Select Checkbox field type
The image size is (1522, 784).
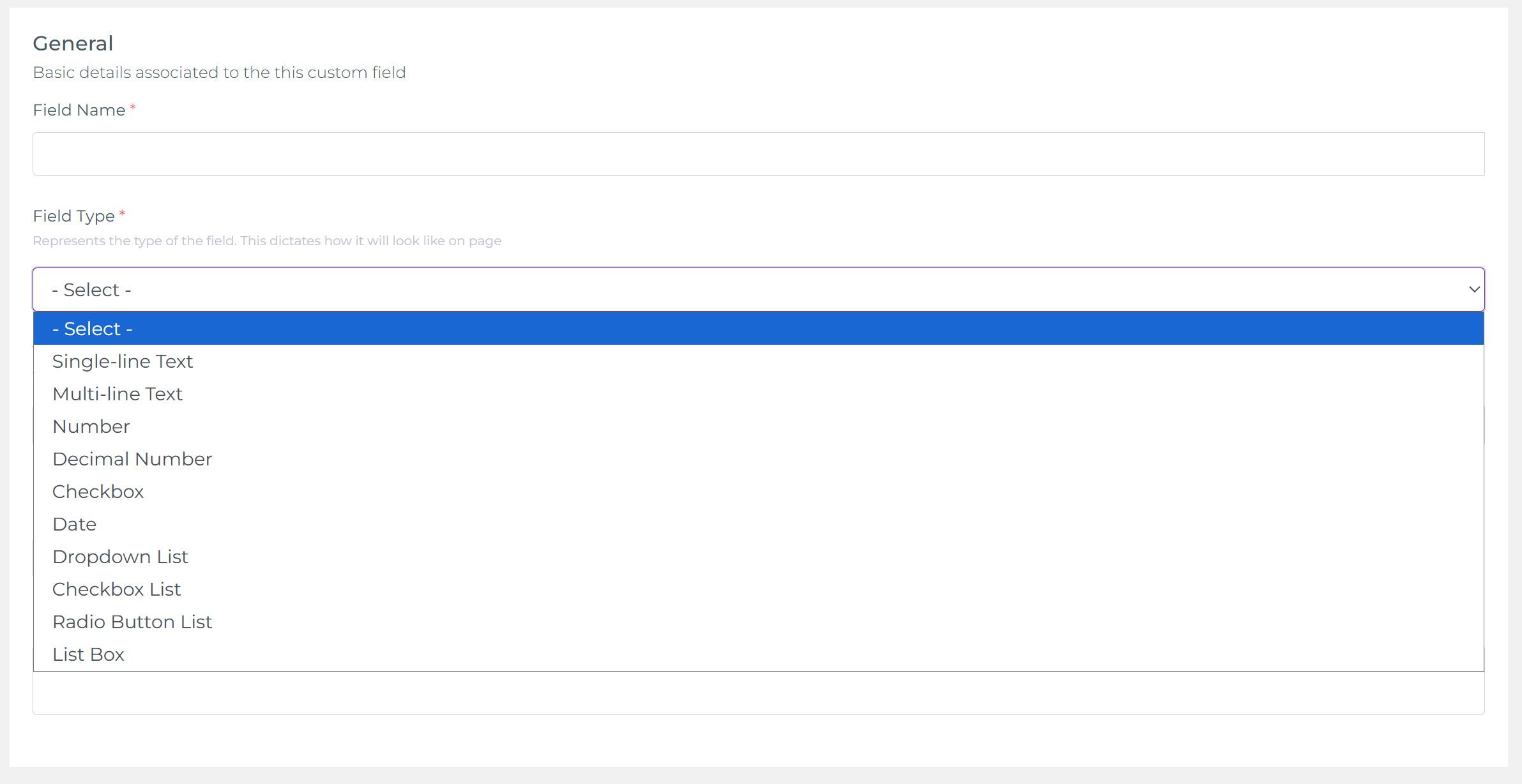click(98, 492)
